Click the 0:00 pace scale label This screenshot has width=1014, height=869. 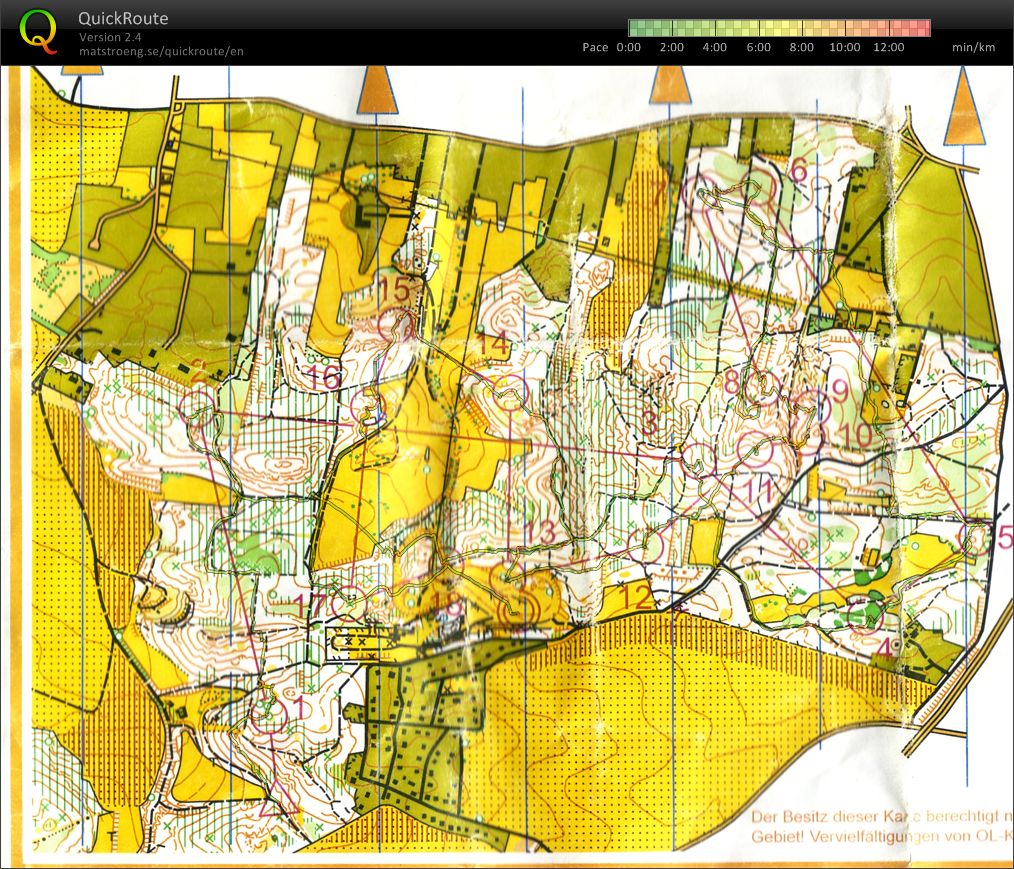(x=628, y=47)
